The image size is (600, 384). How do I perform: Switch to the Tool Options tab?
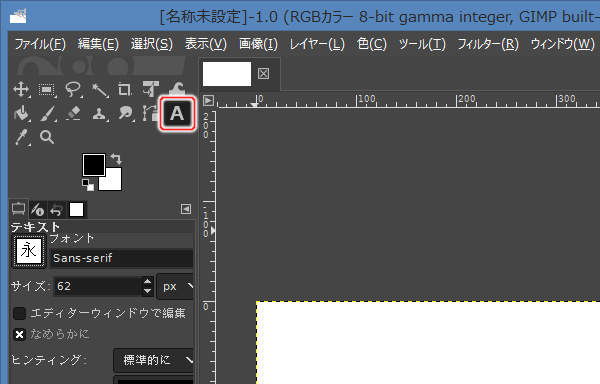[x=18, y=209]
